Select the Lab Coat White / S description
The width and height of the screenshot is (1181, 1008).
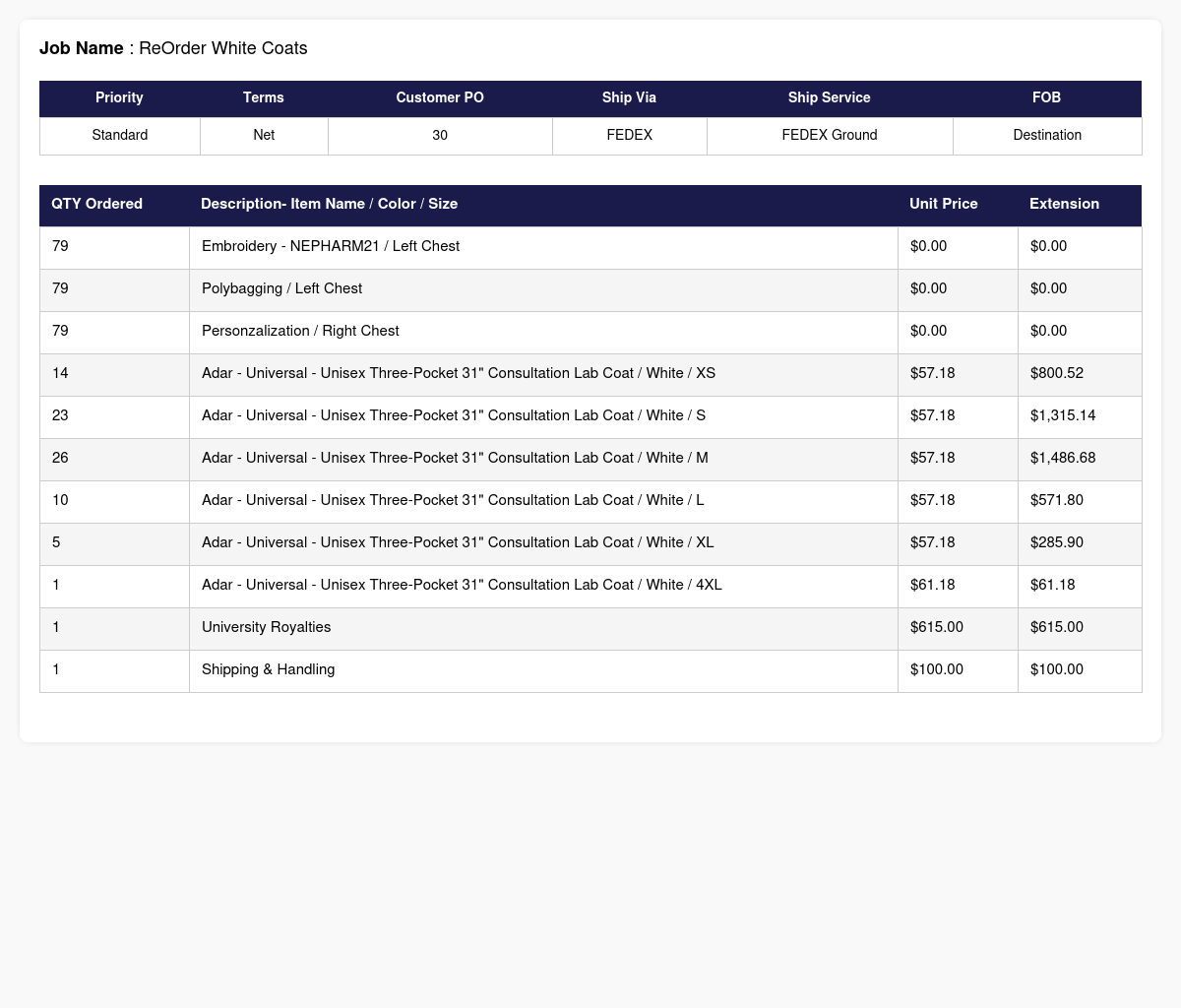(x=454, y=415)
